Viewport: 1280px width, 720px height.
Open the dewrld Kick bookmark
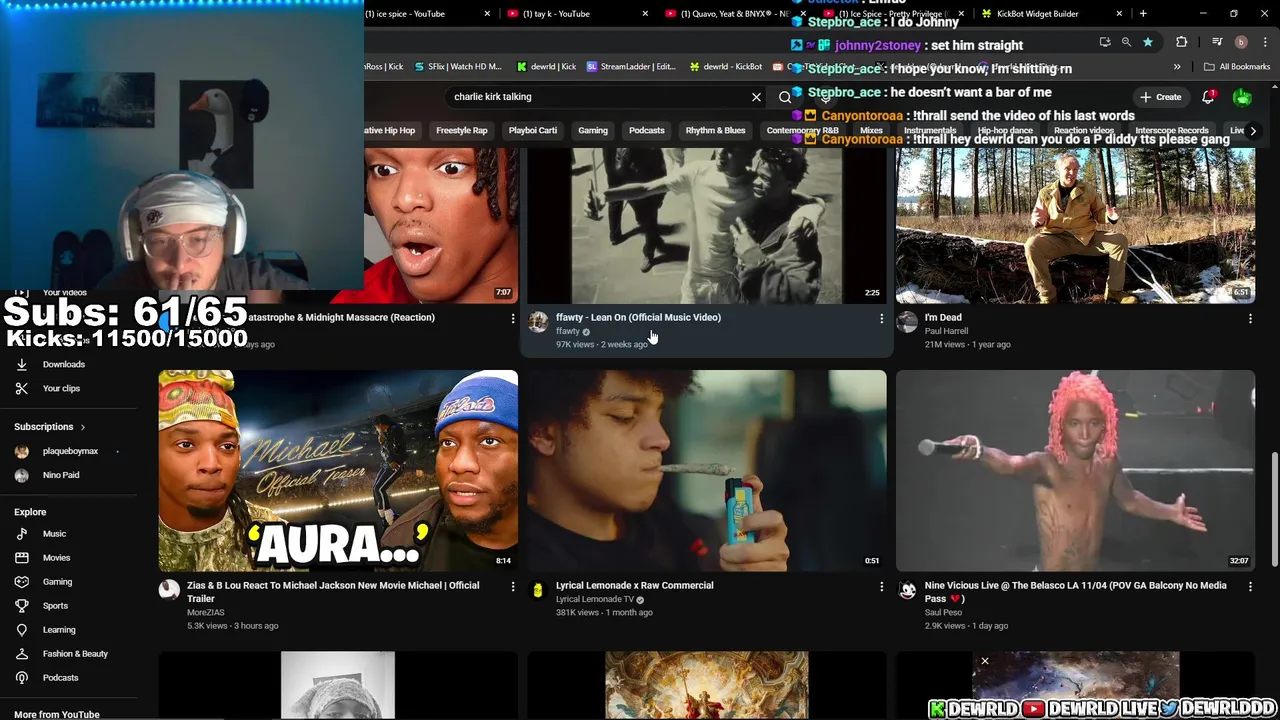click(547, 67)
